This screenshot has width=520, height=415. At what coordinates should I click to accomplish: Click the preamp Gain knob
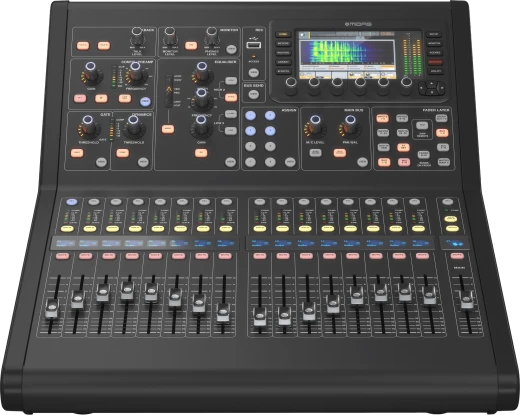[90, 73]
